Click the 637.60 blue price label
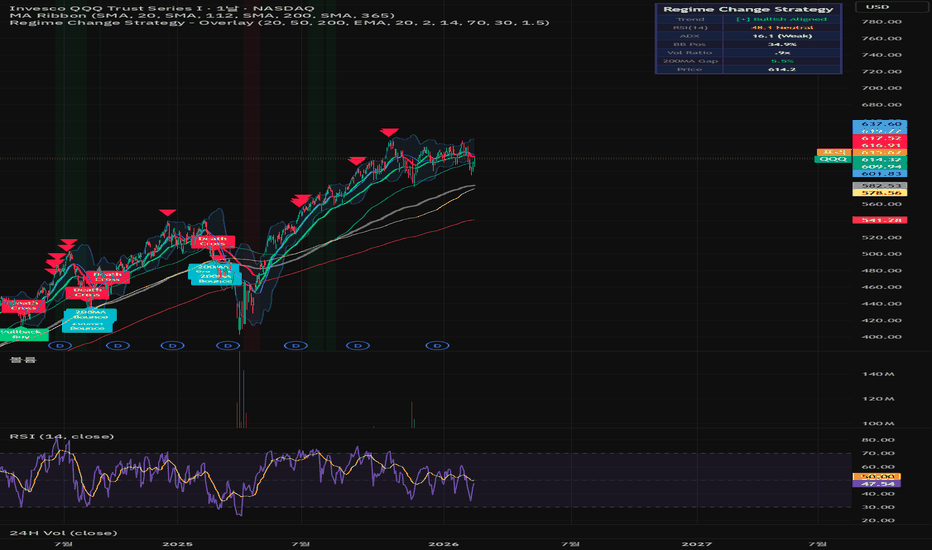 [x=880, y=124]
